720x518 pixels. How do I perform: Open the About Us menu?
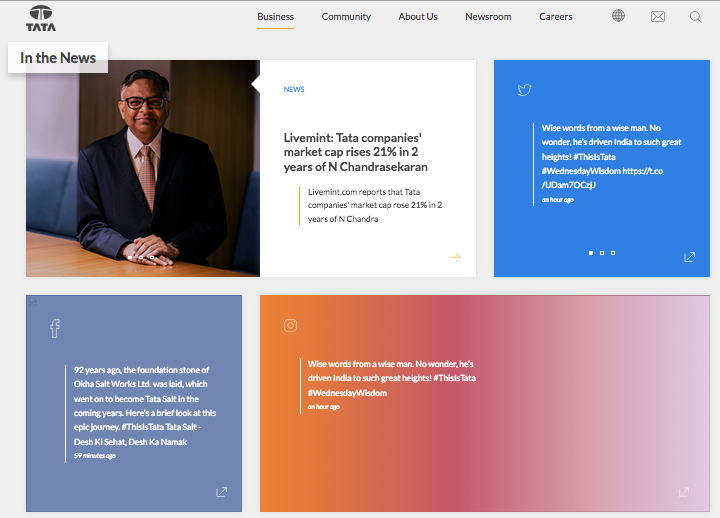click(x=418, y=17)
